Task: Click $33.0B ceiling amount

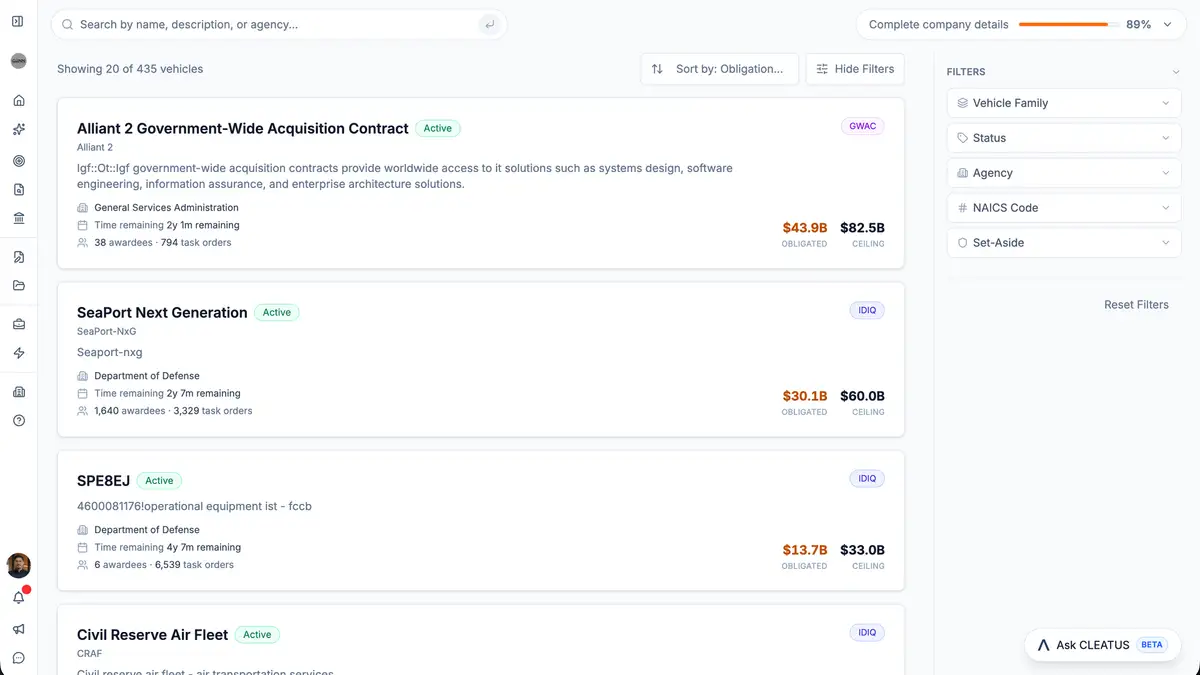Action: tap(862, 550)
